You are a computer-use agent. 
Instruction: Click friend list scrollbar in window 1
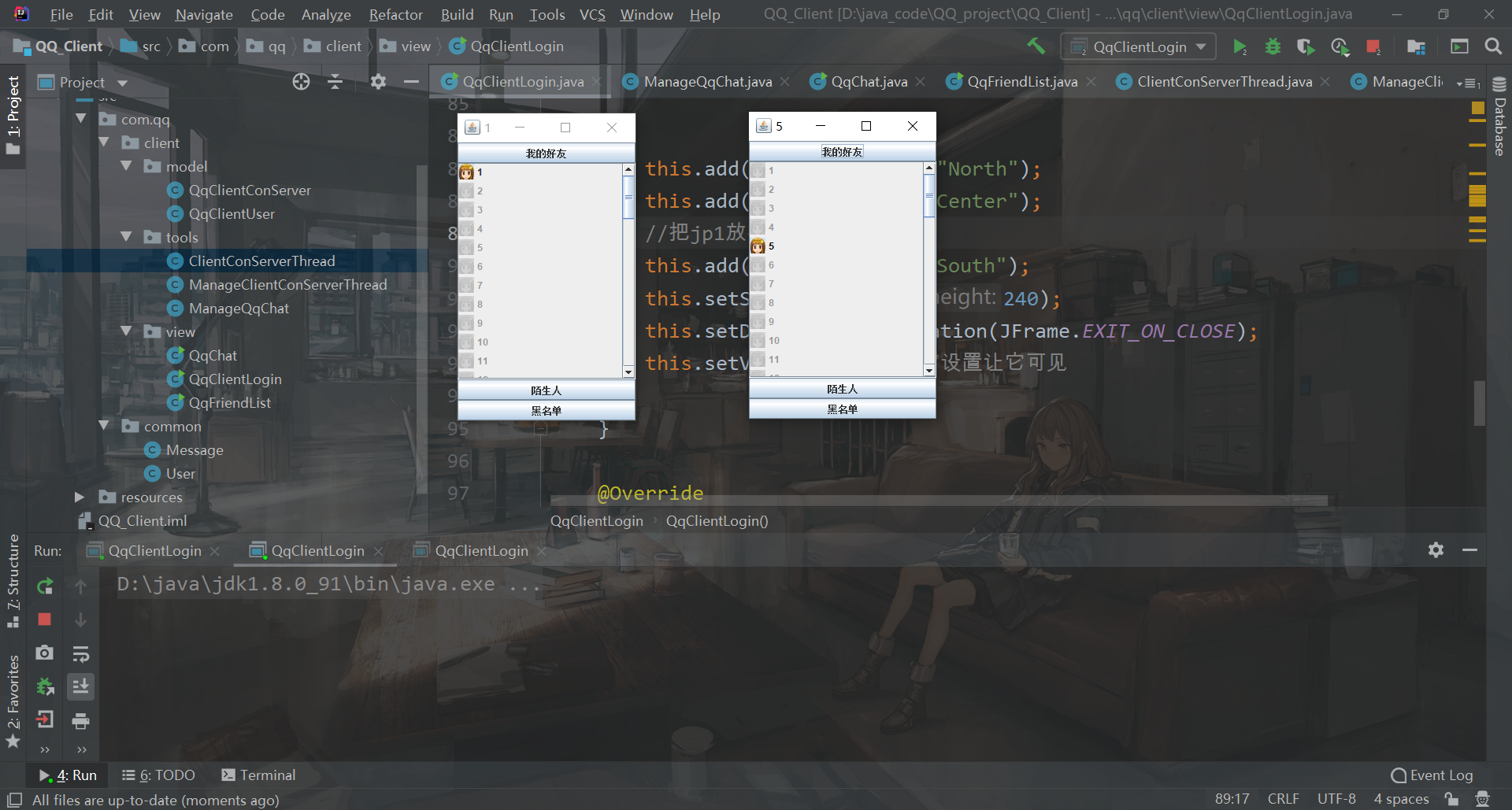628,197
